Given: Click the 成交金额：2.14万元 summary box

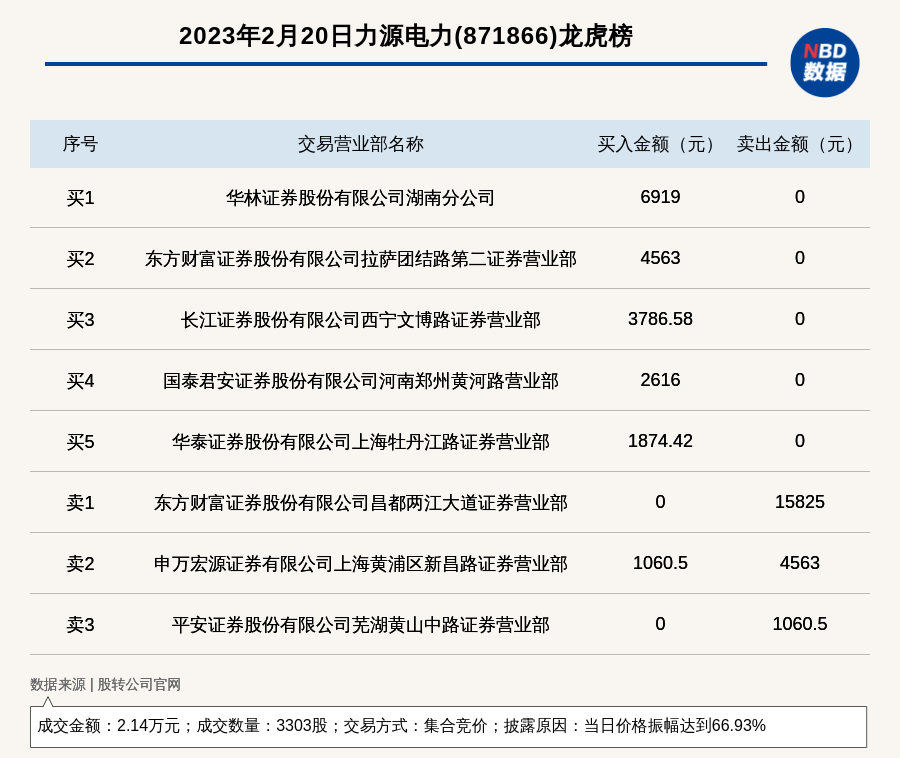Looking at the screenshot, I should 448,726.
